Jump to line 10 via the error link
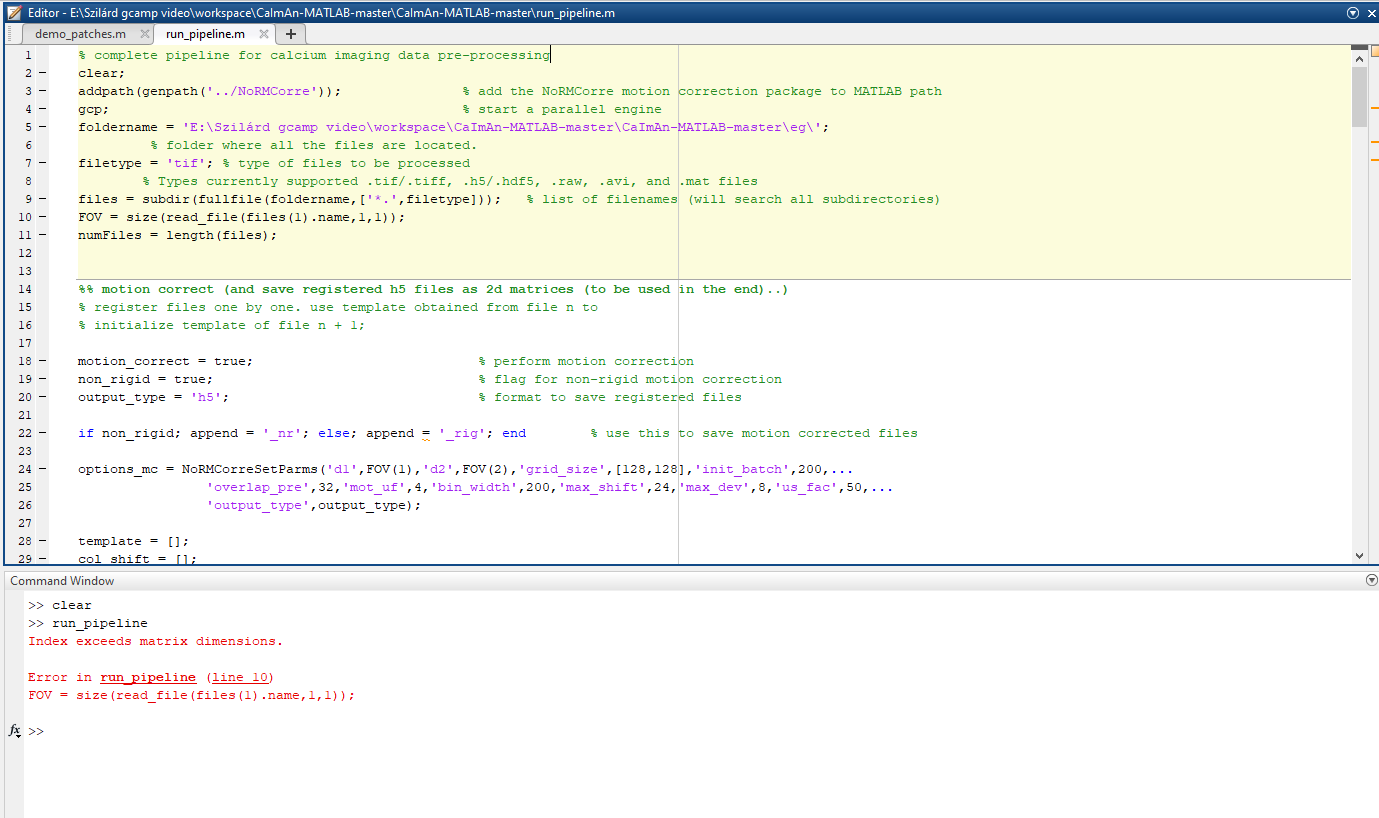Image resolution: width=1379 pixels, height=818 pixels. point(239,677)
